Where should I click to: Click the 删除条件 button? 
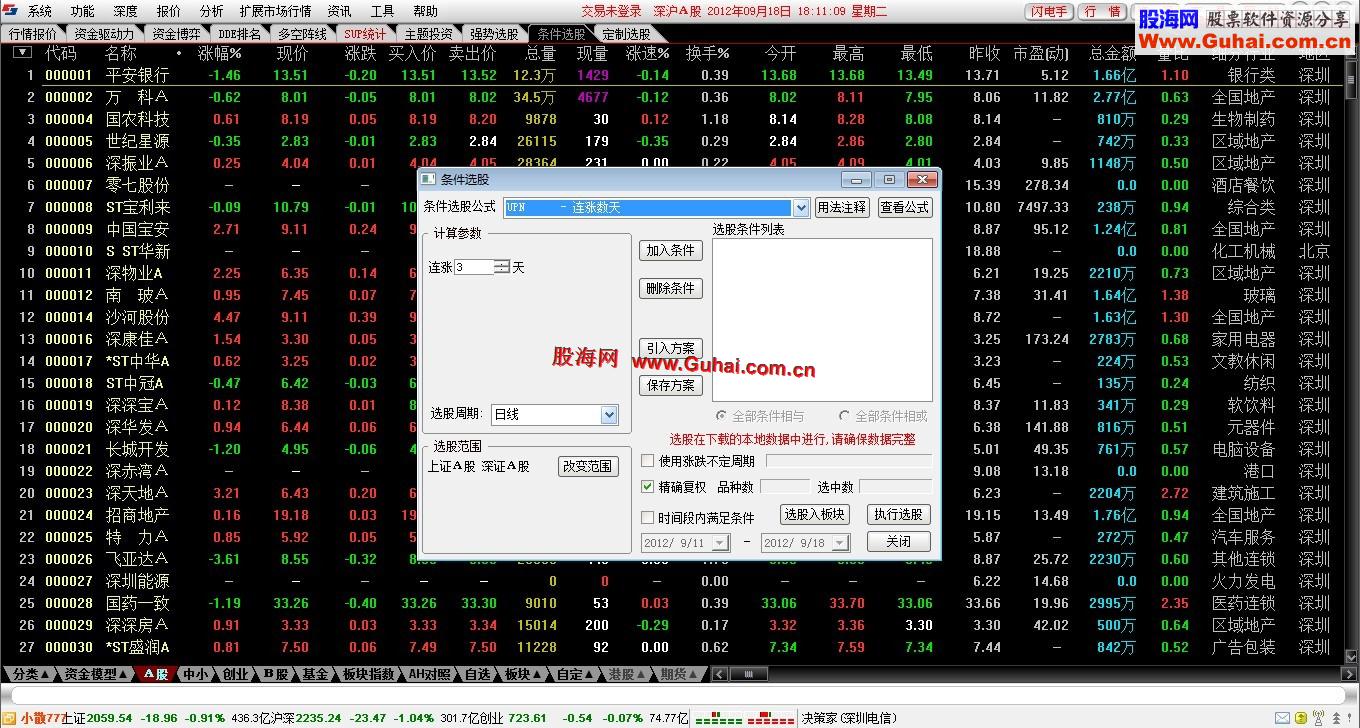[670, 288]
